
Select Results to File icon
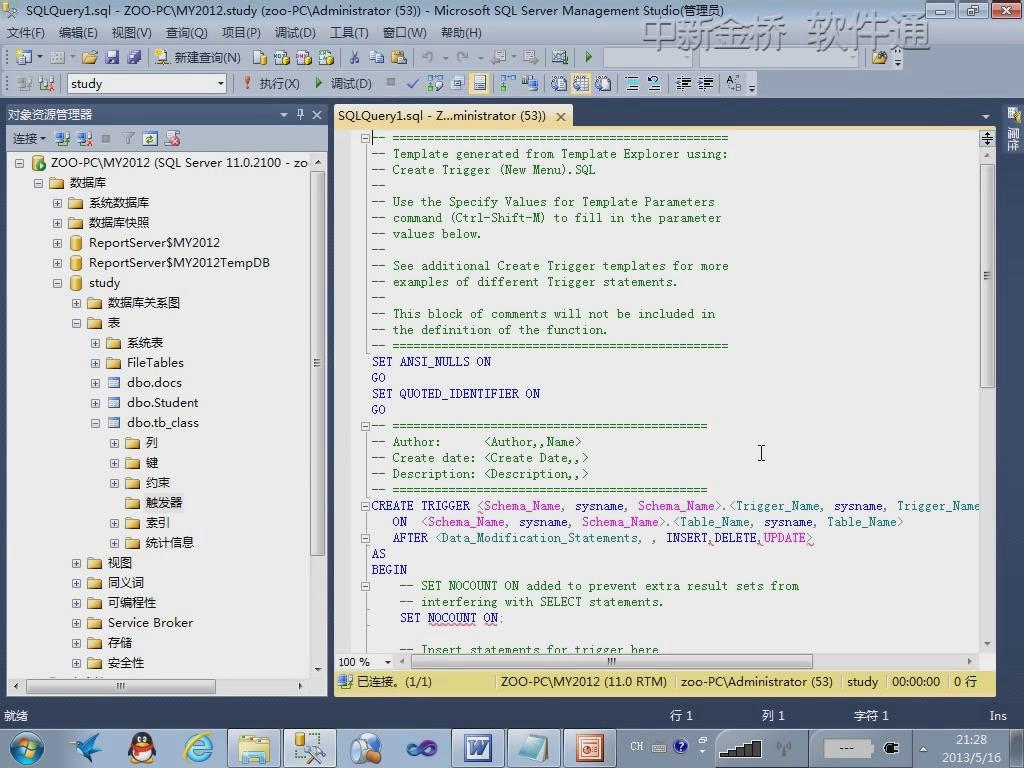(603, 84)
